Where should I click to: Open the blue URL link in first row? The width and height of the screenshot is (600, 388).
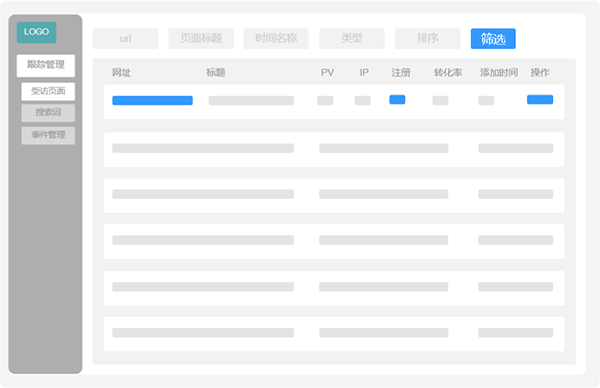point(152,101)
